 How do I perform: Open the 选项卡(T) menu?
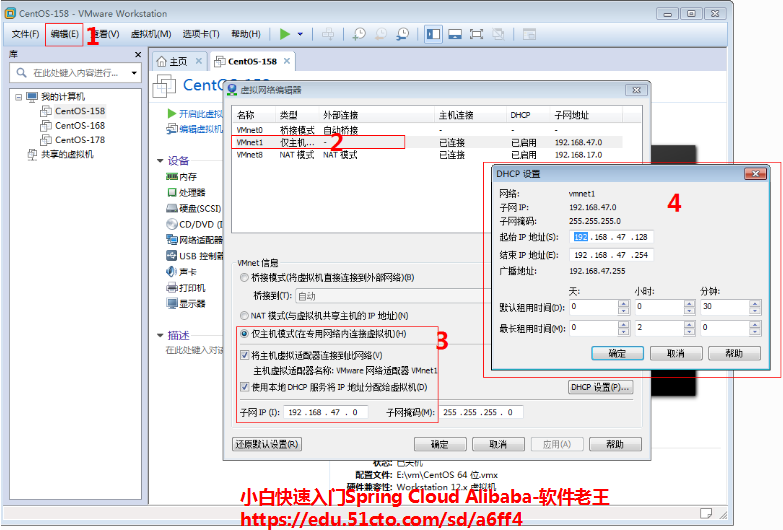tap(201, 34)
